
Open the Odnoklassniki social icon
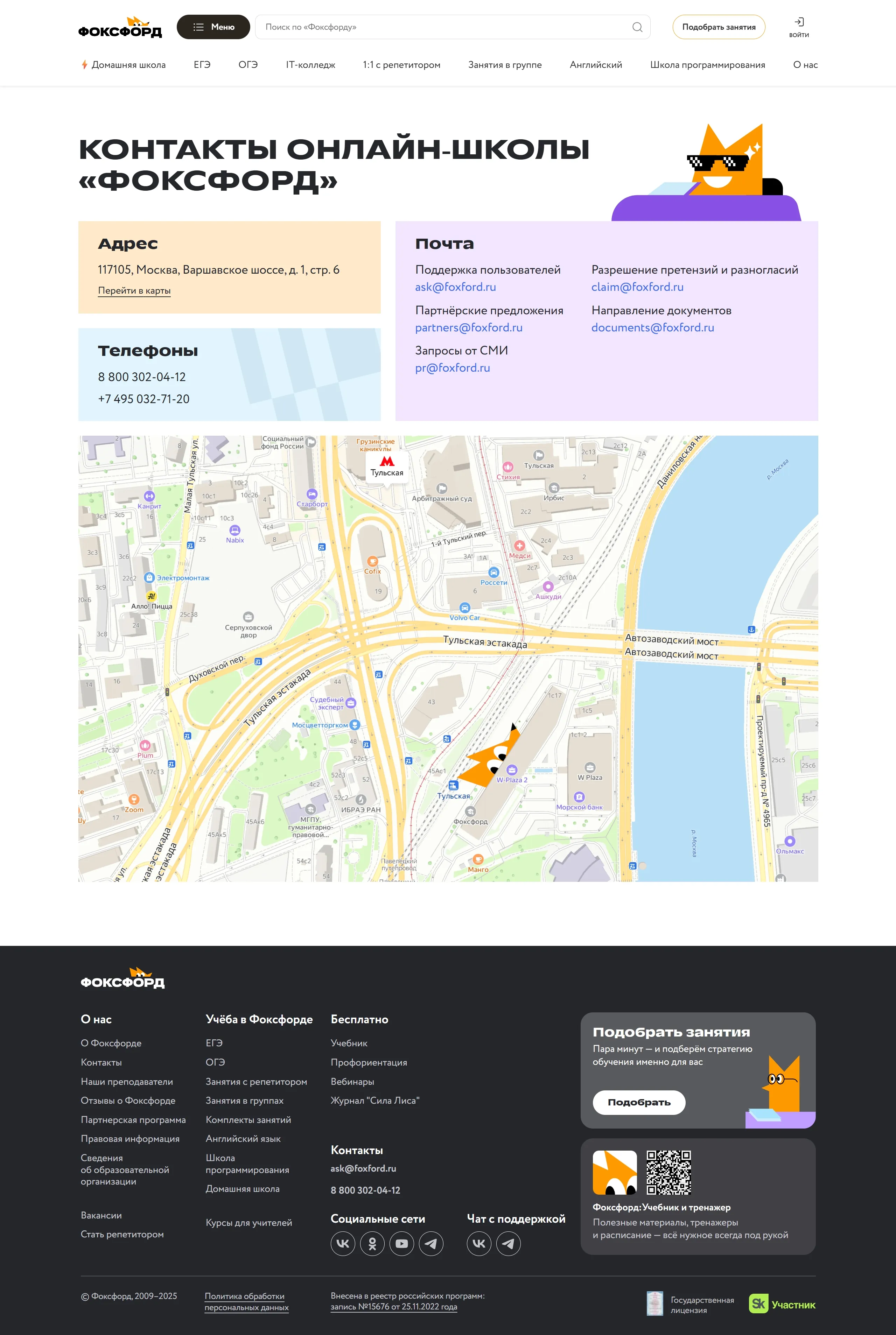372,1243
